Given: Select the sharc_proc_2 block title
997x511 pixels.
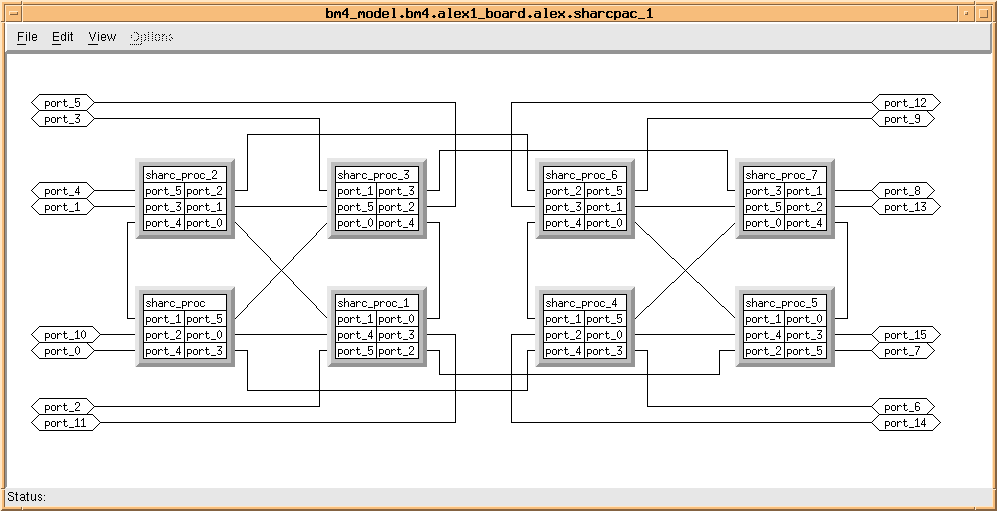Looking at the screenshot, I should tap(185, 175).
